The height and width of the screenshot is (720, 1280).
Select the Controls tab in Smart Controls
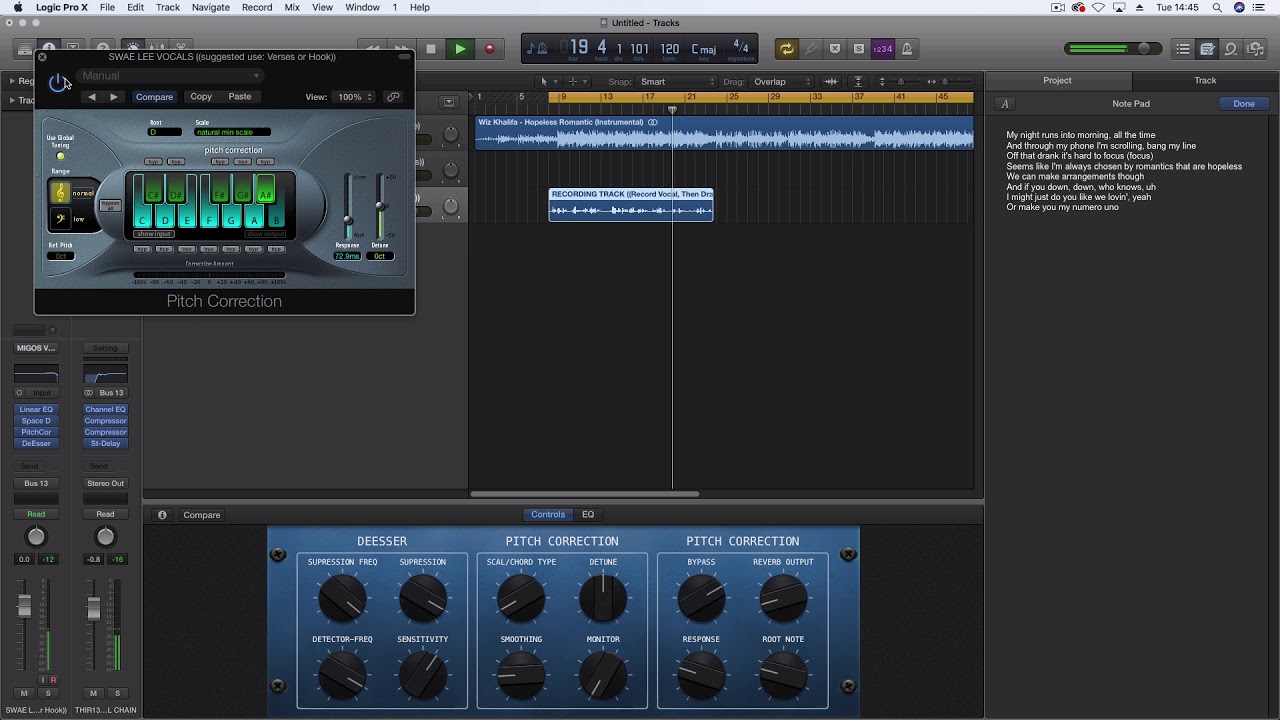pos(548,515)
